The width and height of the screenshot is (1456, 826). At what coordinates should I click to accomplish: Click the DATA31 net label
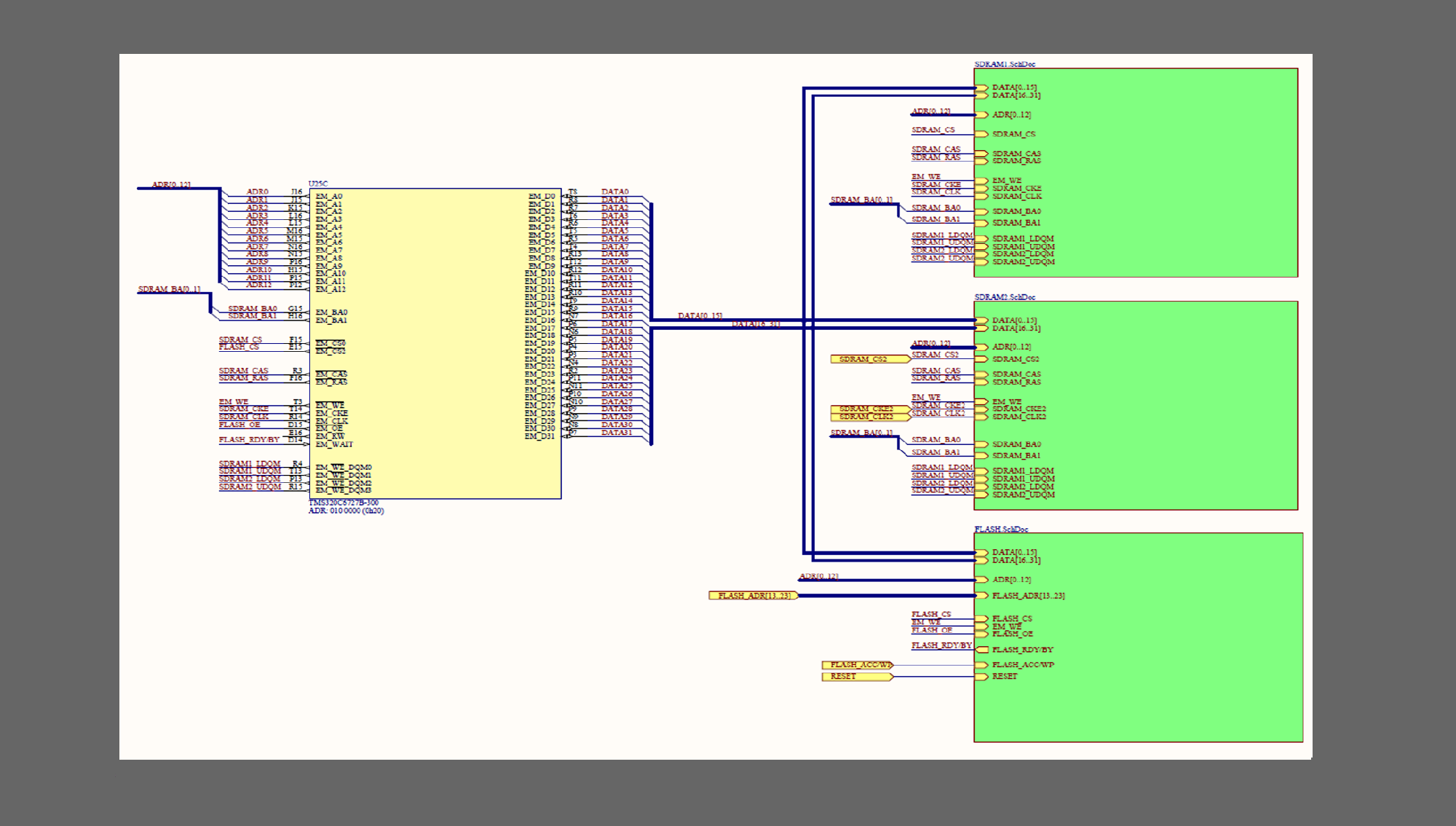(617, 433)
